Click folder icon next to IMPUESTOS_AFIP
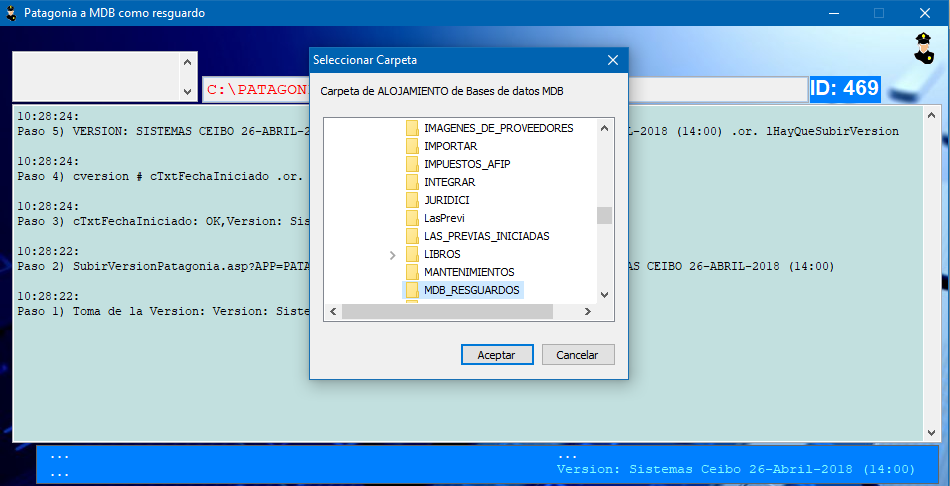Image resolution: width=950 pixels, height=486 pixels. (x=413, y=164)
